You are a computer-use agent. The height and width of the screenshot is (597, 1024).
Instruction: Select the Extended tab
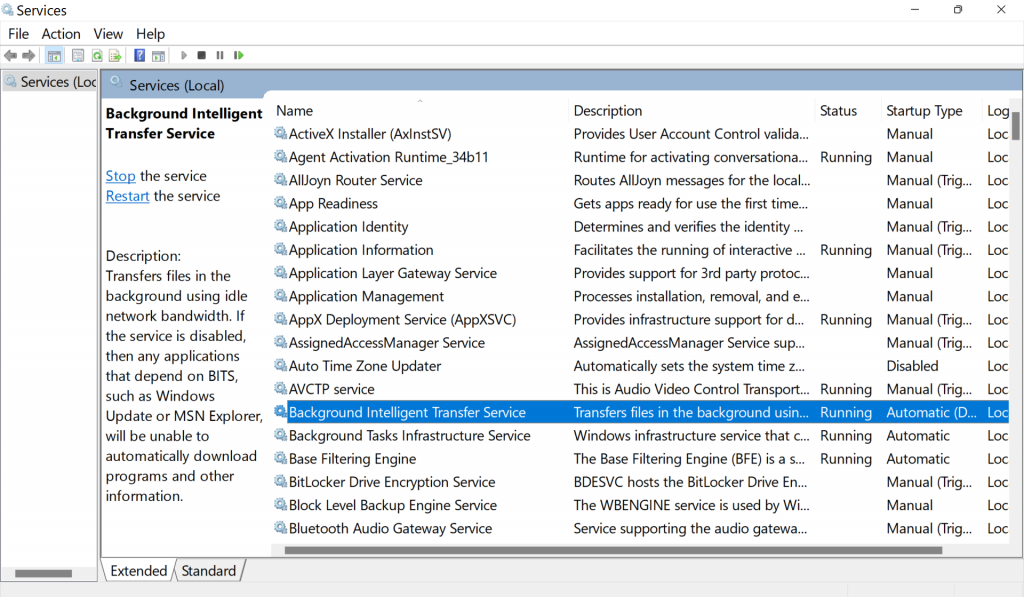point(137,570)
